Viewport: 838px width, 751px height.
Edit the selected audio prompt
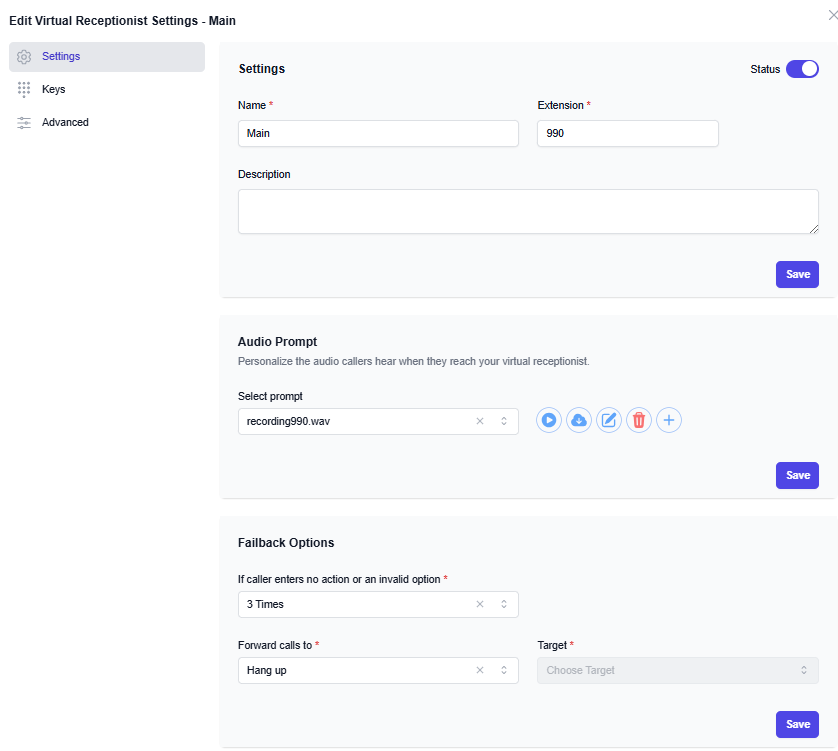(x=609, y=420)
